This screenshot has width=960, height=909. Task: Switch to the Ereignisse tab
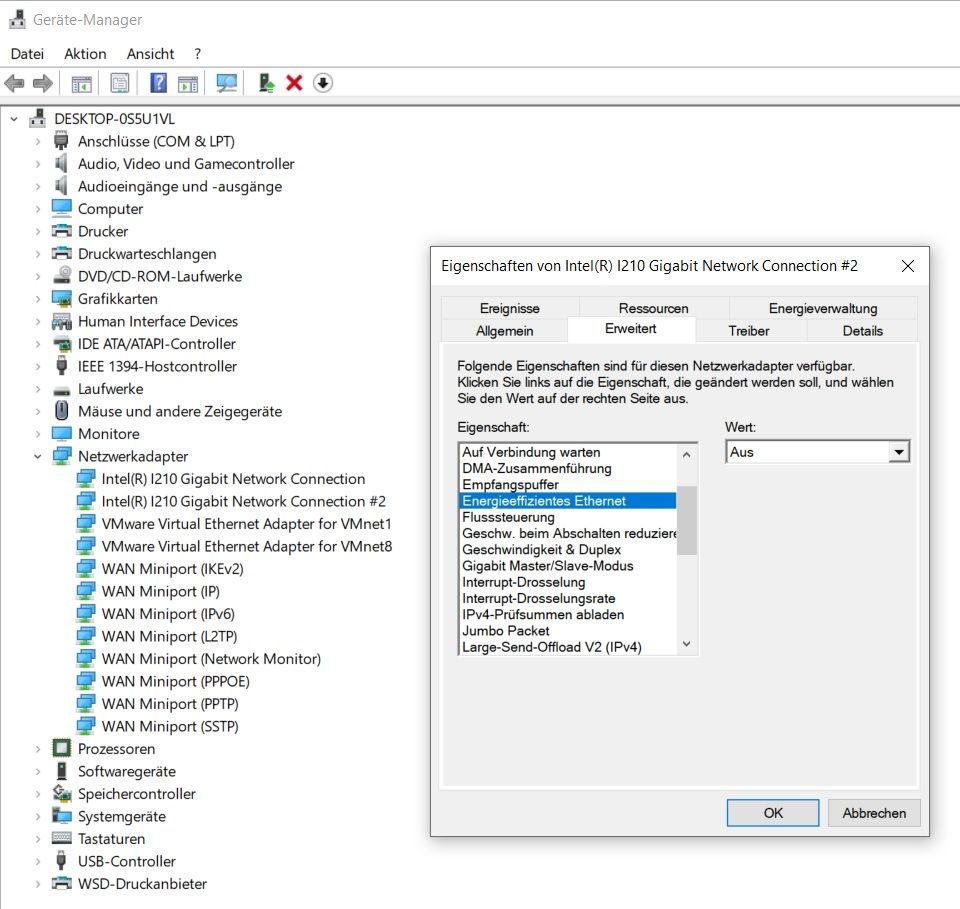pyautogui.click(x=509, y=308)
